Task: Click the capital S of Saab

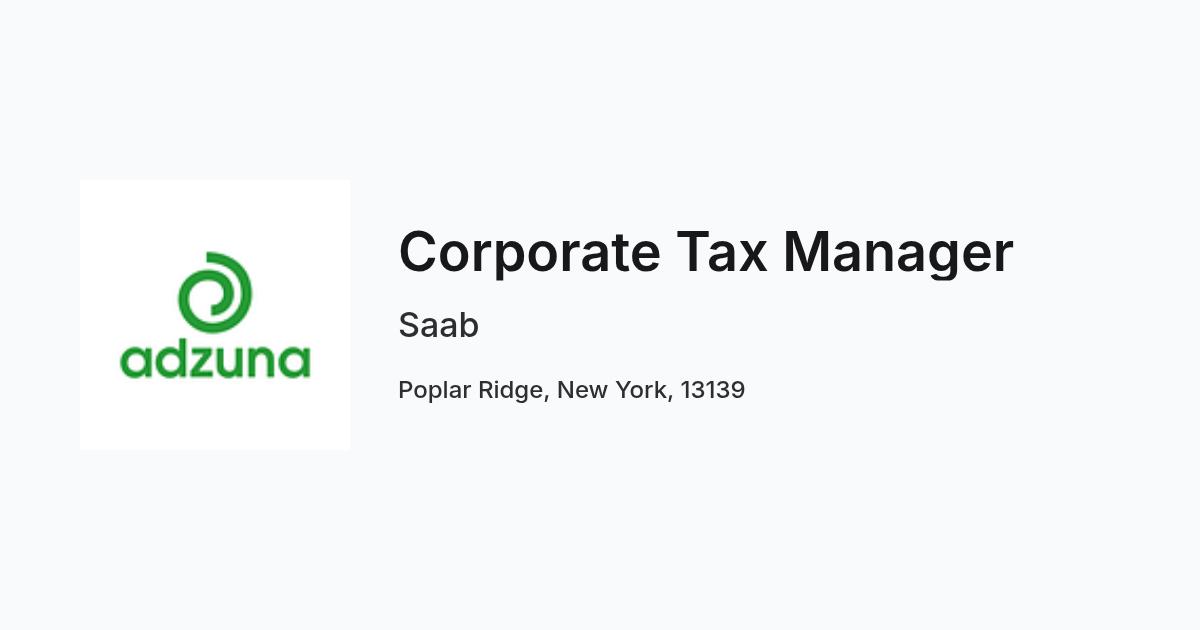Action: tap(408, 325)
